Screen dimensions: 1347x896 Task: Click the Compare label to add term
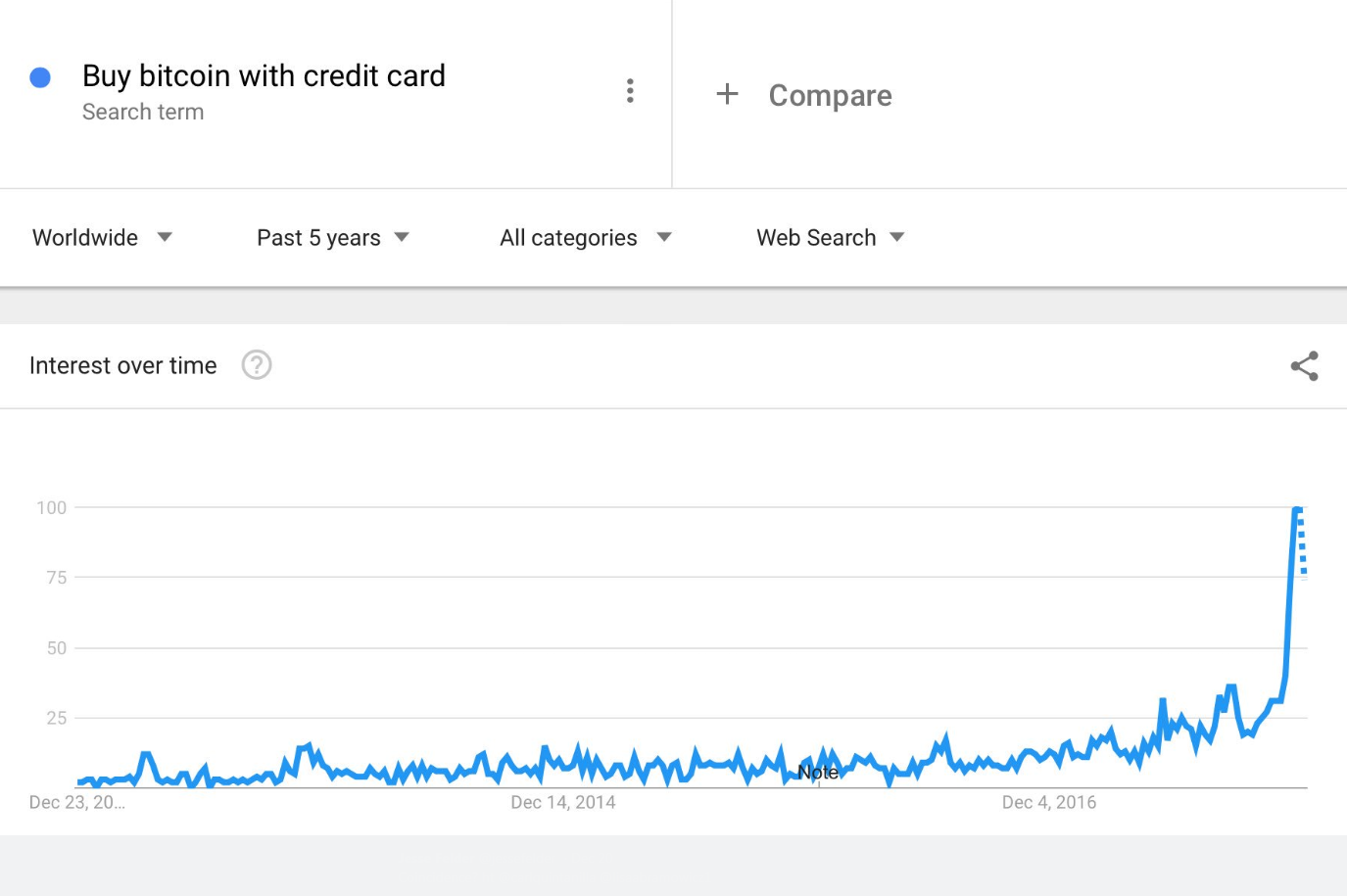click(x=830, y=95)
